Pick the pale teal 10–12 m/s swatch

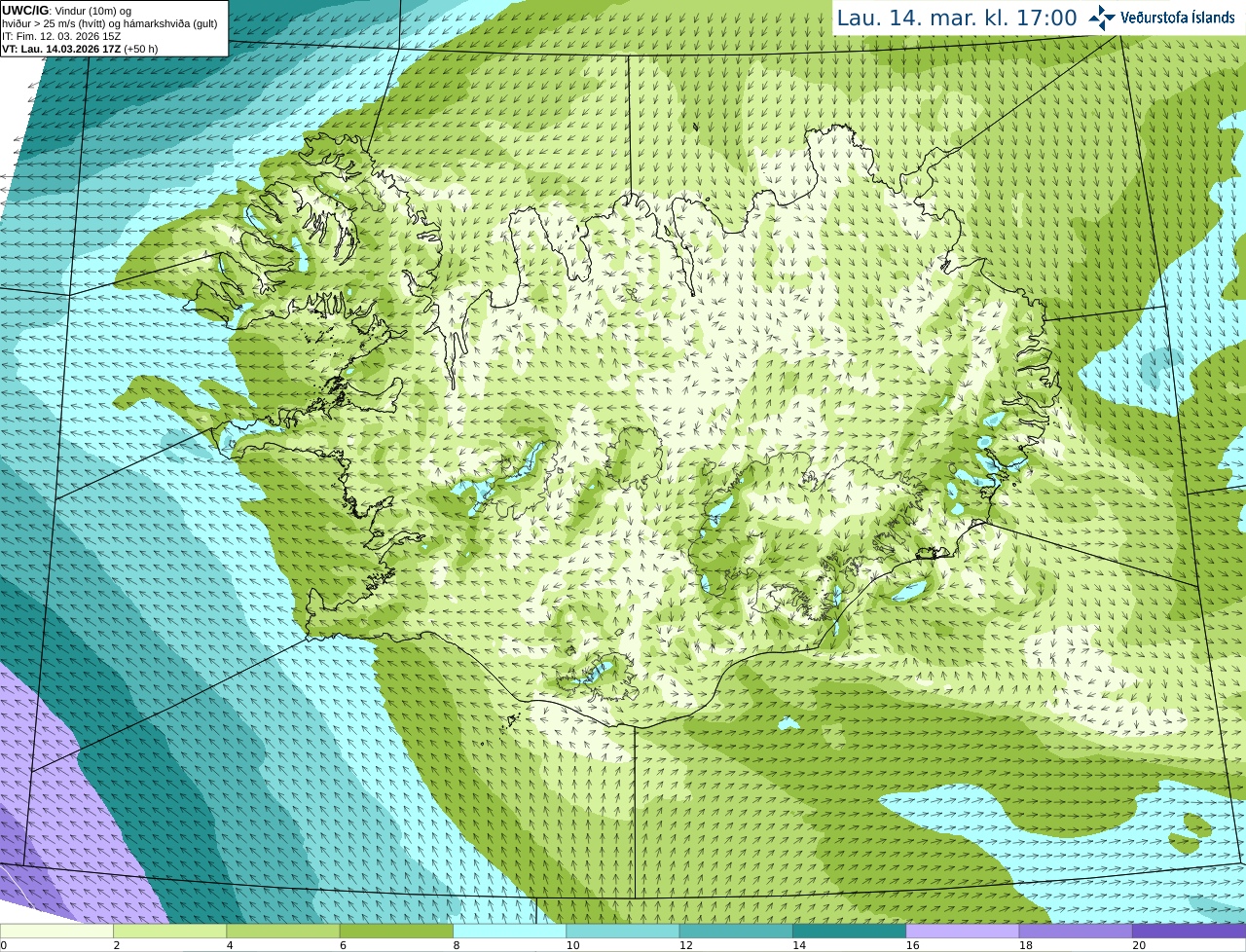click(x=623, y=932)
